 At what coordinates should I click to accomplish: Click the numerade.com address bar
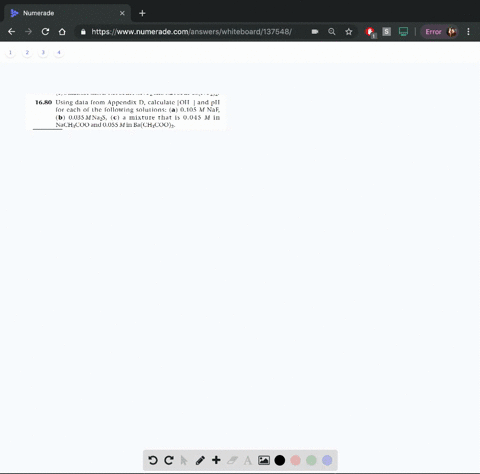tap(192, 32)
